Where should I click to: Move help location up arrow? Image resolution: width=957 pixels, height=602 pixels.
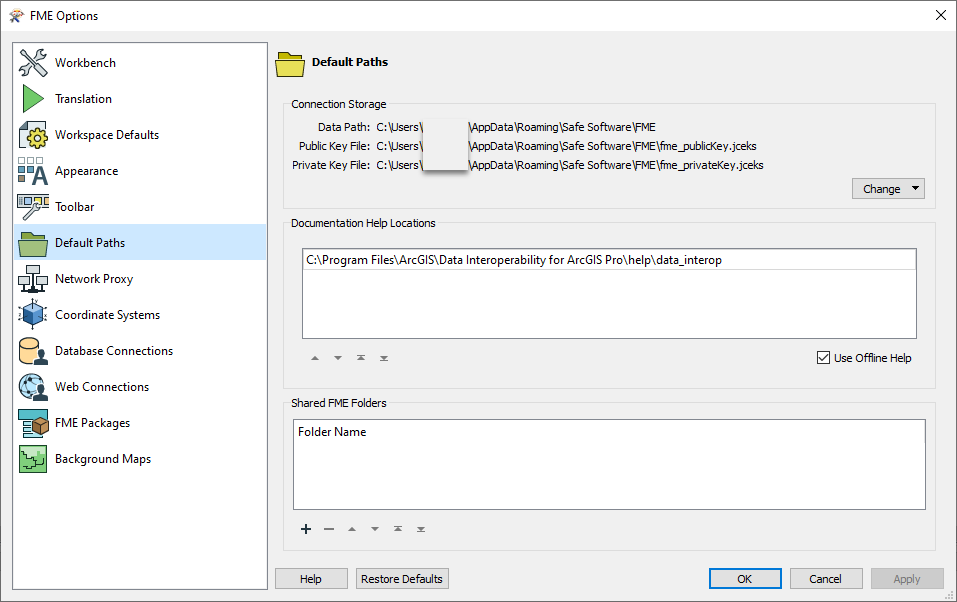pos(315,358)
